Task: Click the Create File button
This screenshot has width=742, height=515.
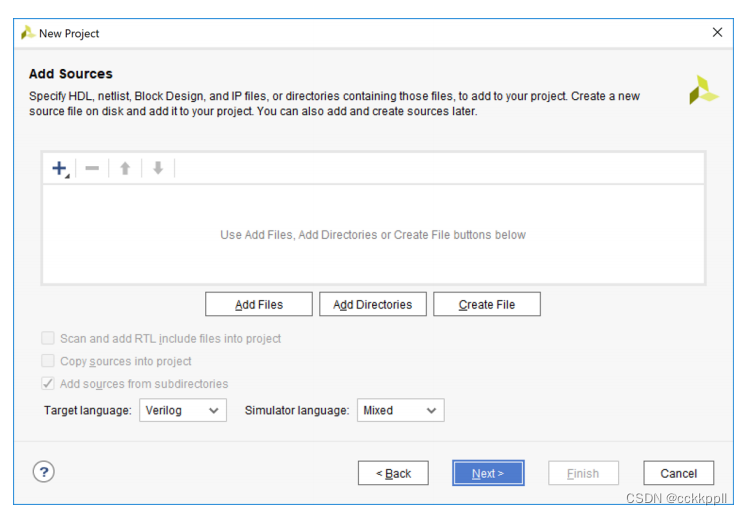Action: (x=487, y=304)
